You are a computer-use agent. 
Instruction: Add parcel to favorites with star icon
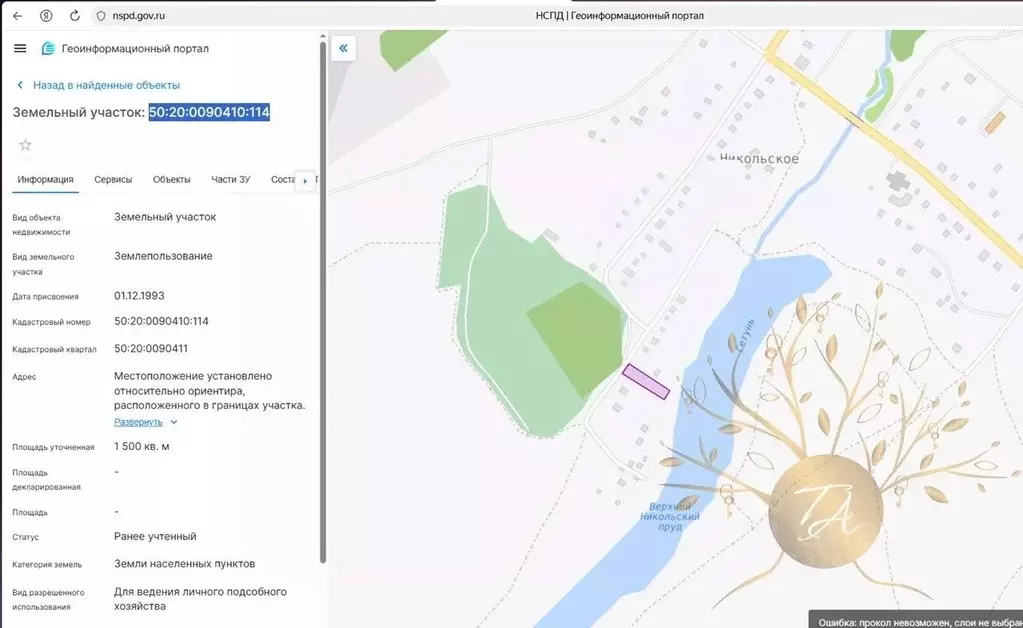click(x=25, y=145)
